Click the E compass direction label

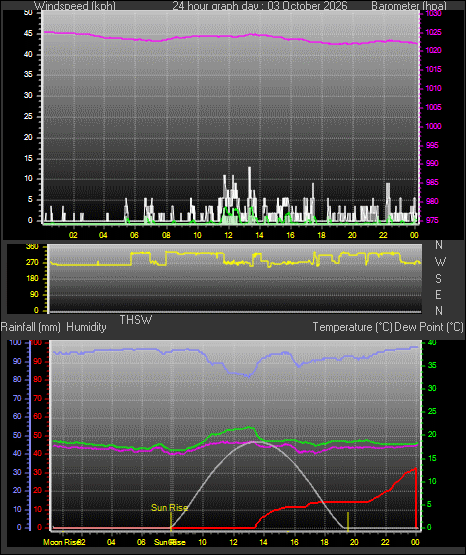[x=438, y=294]
